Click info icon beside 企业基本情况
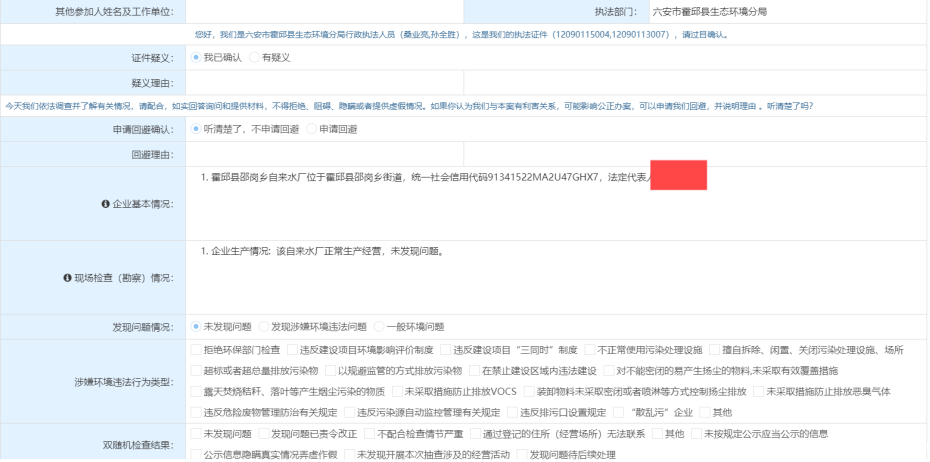This screenshot has width=930, height=462. pos(106,204)
